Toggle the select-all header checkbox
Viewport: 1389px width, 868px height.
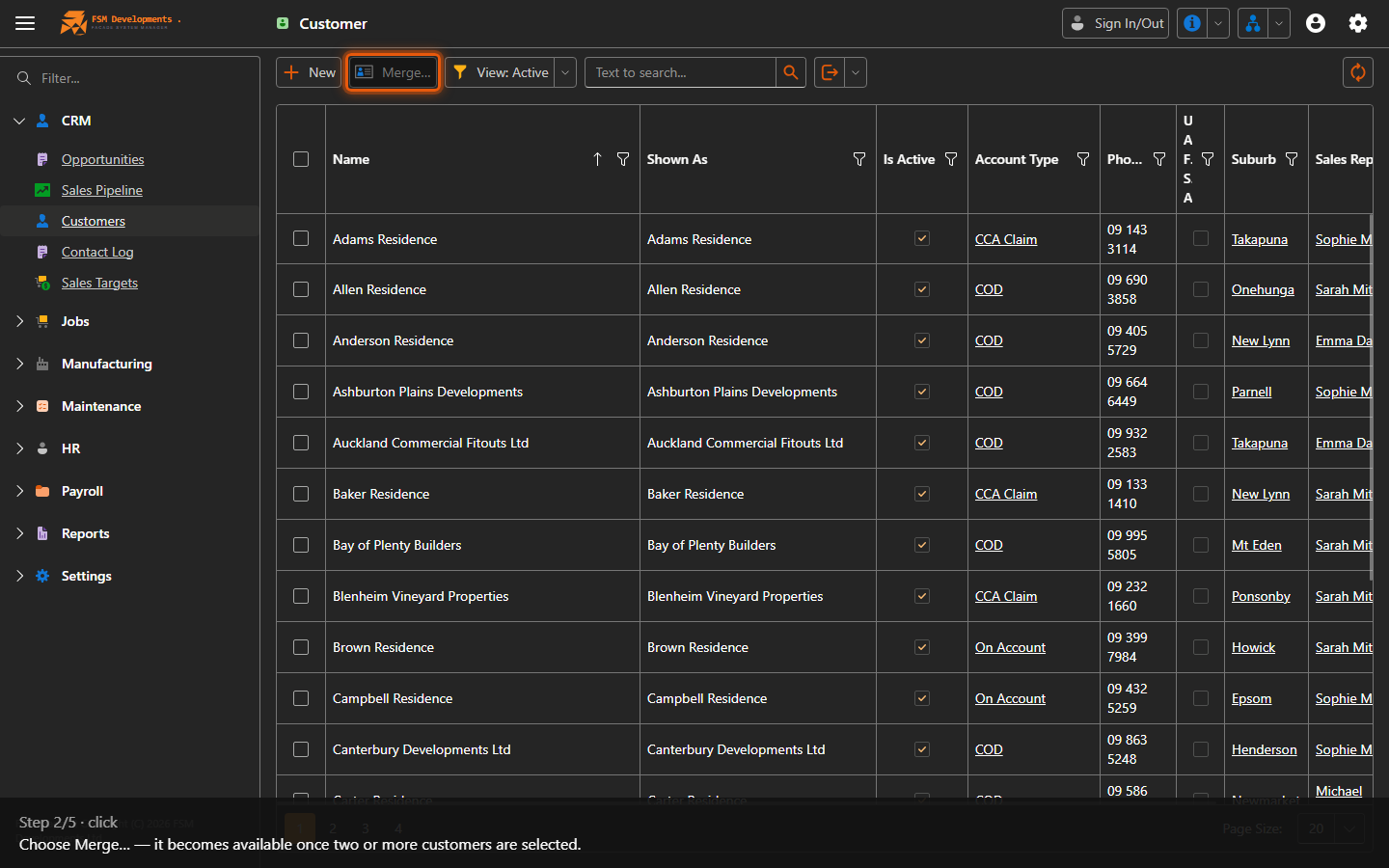[x=301, y=159]
